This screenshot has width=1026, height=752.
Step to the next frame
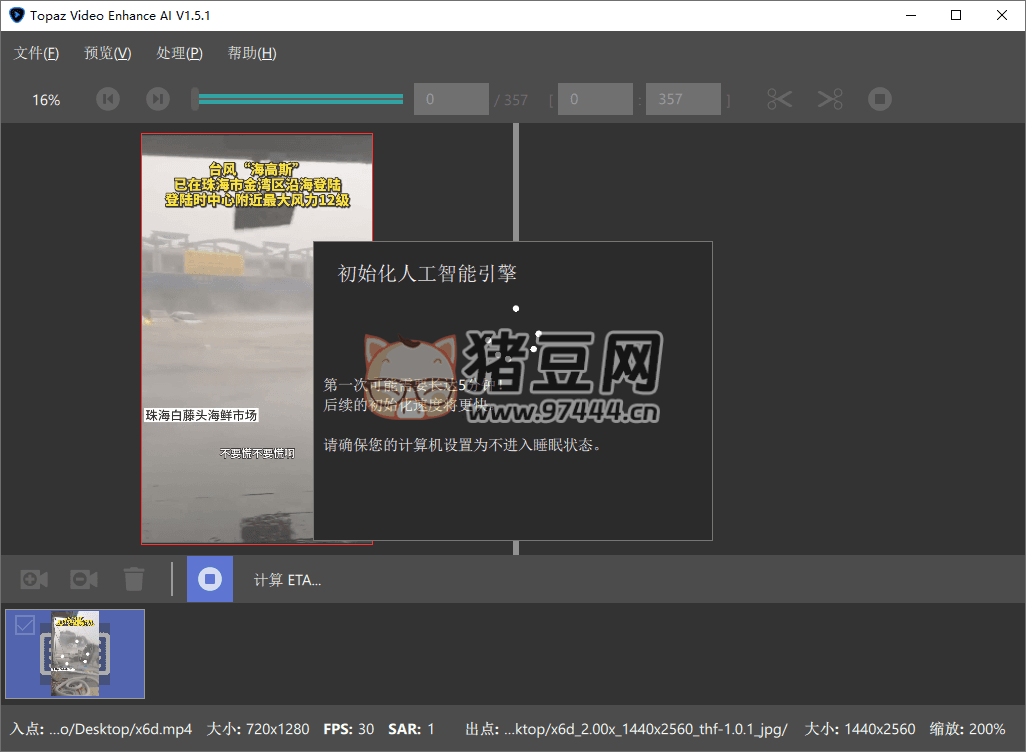point(157,99)
